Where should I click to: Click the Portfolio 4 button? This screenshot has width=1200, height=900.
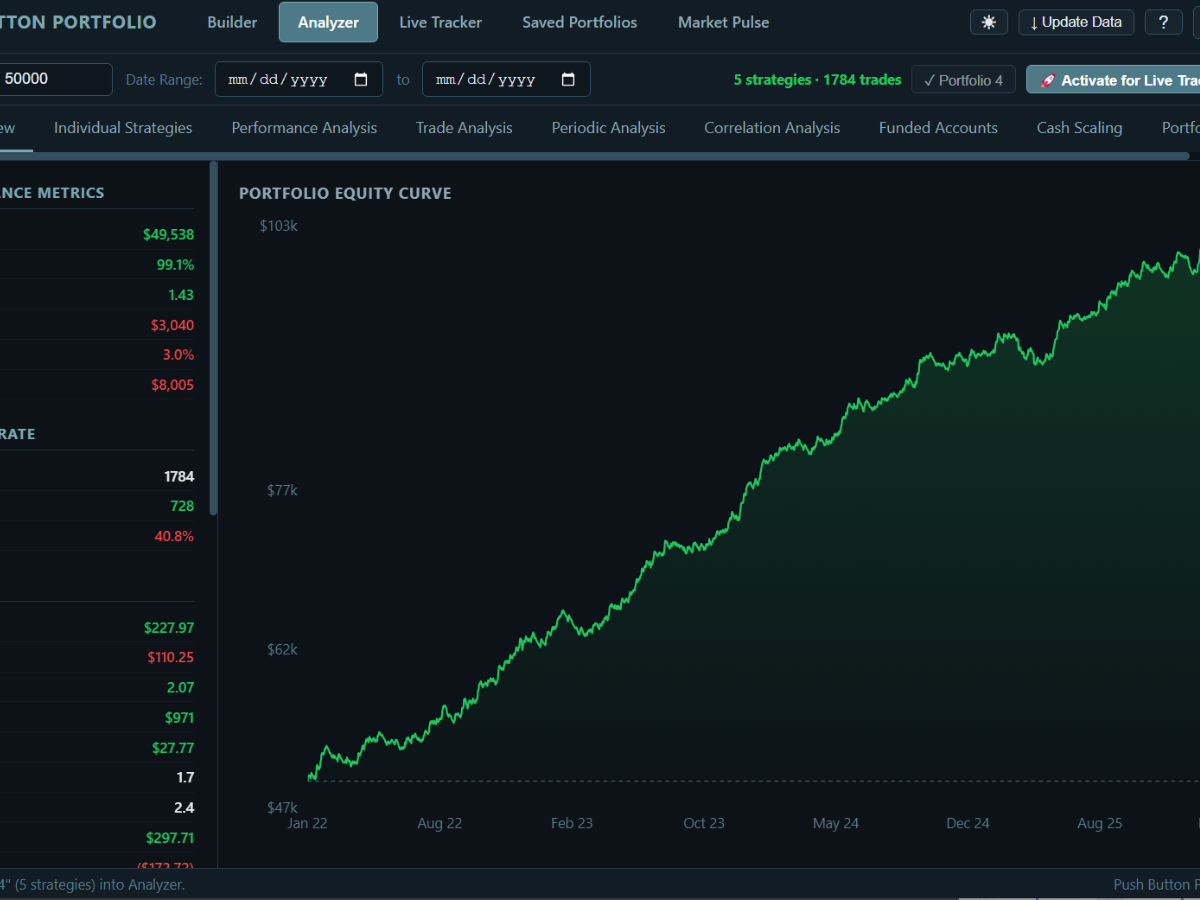(964, 80)
